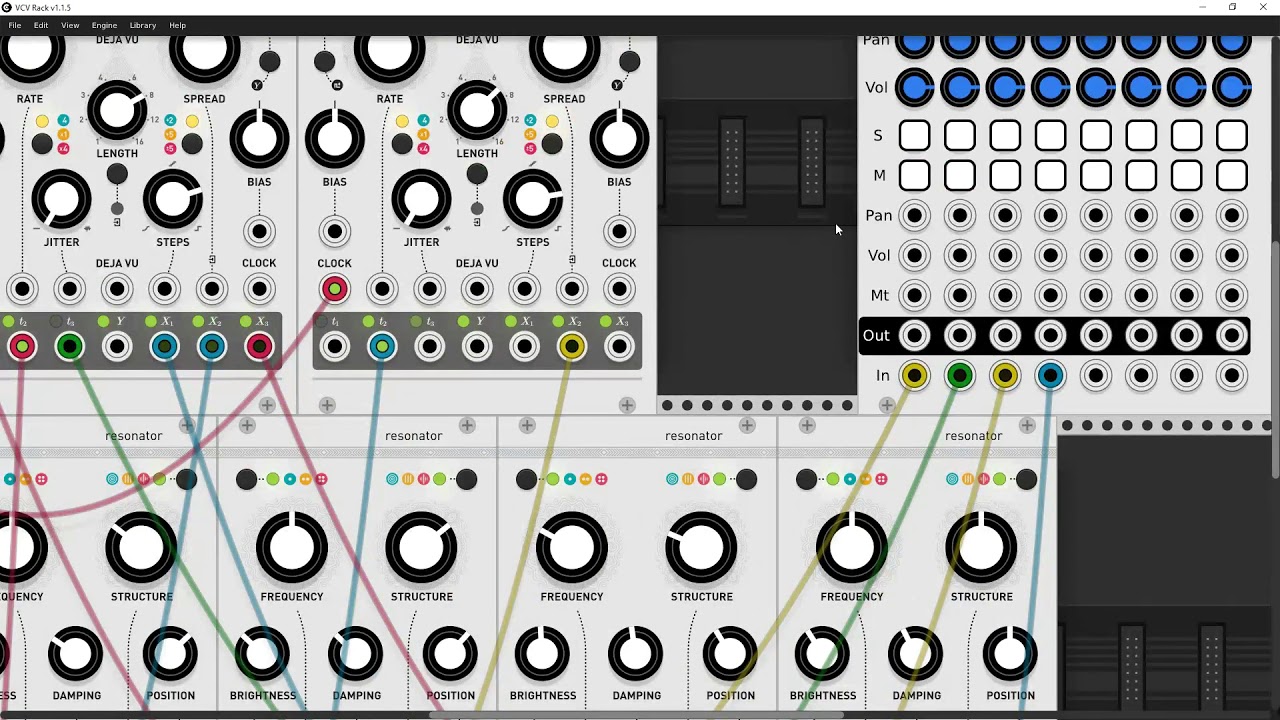
Task: Click the Vol knob of mixer channel 1
Action: tap(914, 88)
